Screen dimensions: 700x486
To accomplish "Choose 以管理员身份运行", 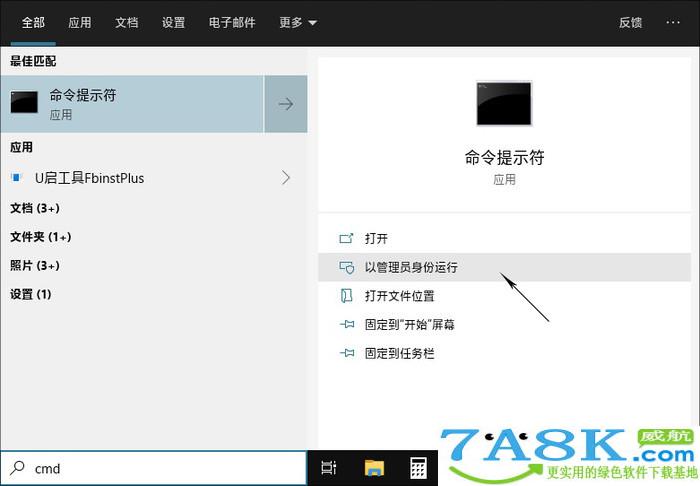I will pyautogui.click(x=504, y=267).
